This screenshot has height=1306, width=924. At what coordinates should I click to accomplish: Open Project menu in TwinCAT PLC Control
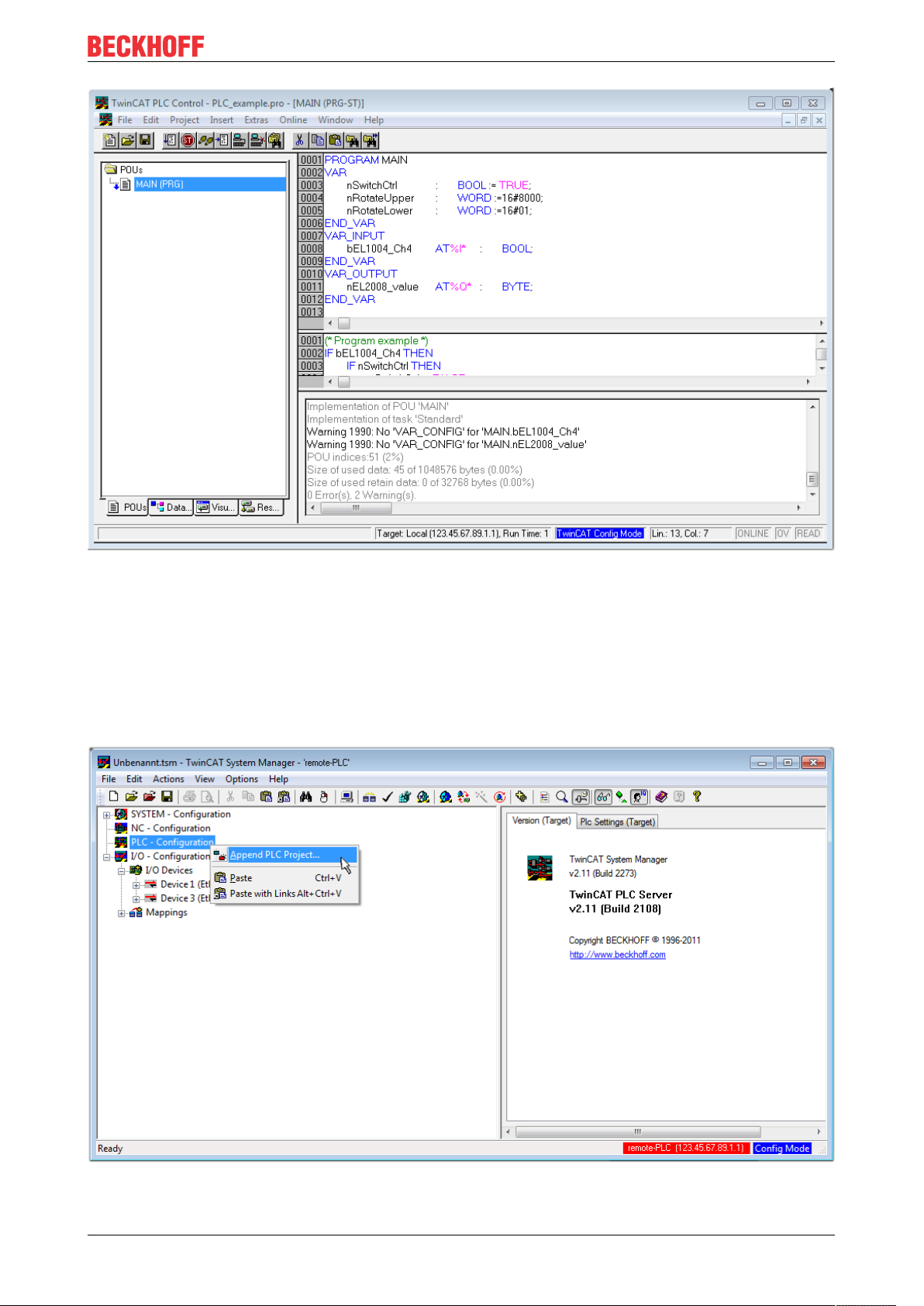[x=184, y=120]
